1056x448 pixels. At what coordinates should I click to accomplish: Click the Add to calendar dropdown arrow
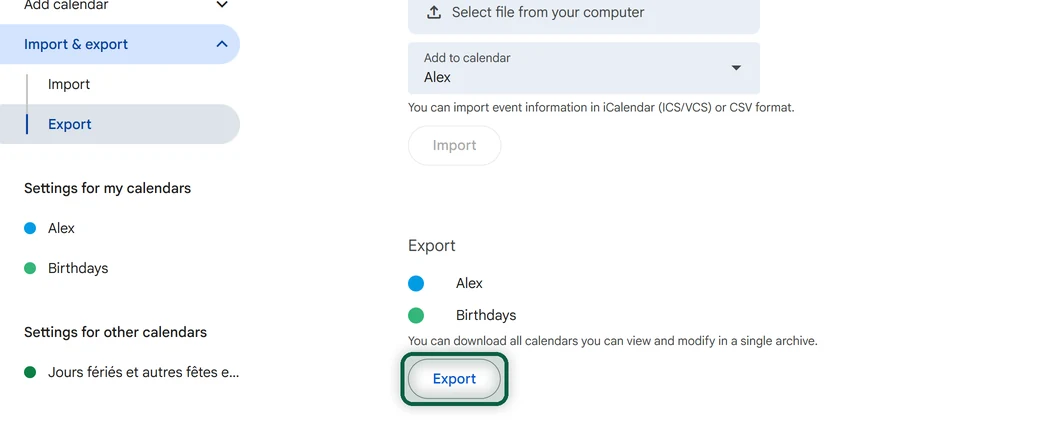[x=736, y=68]
